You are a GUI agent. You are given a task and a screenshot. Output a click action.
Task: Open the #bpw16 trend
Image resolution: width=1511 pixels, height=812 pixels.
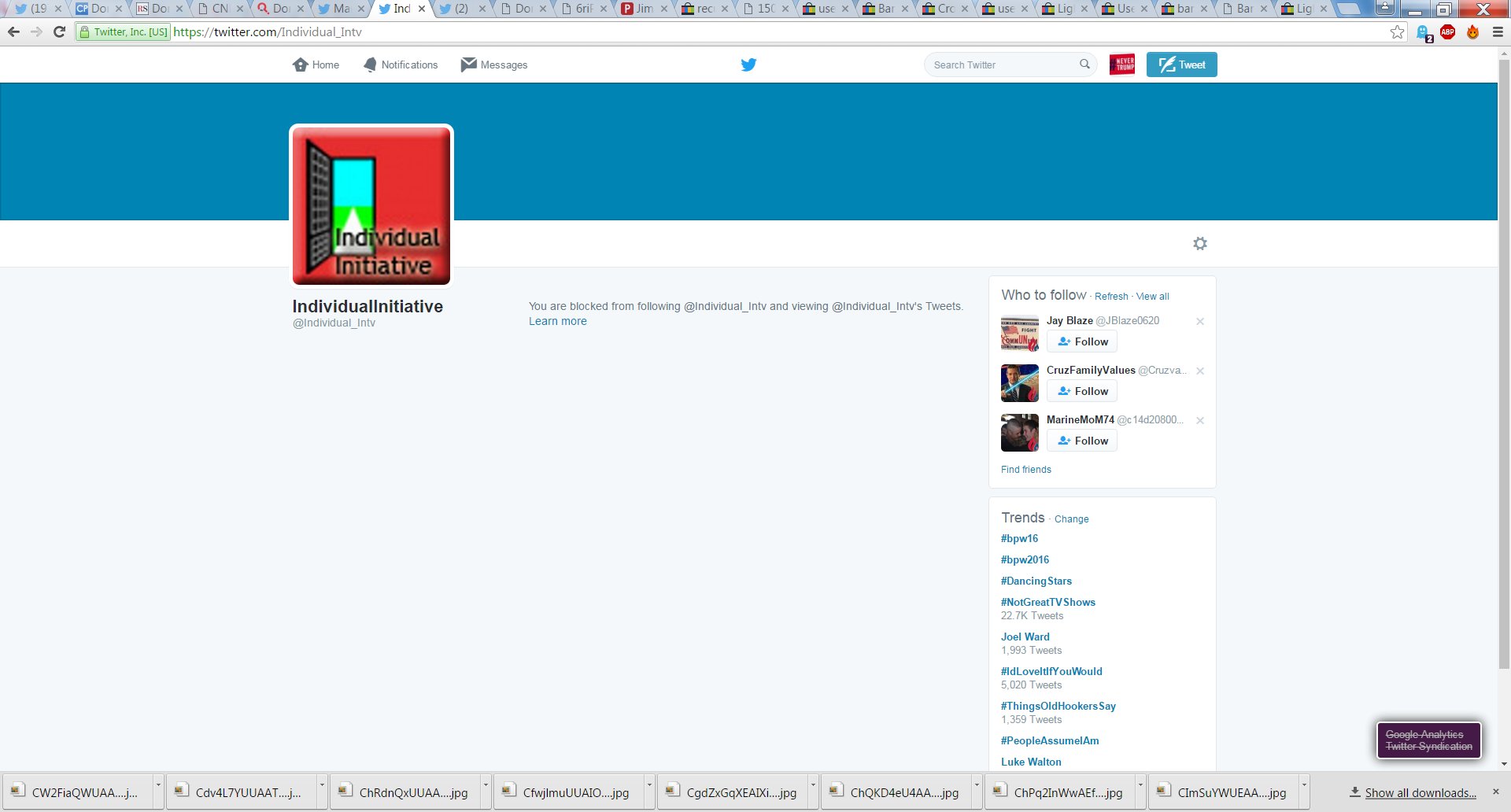click(x=1019, y=538)
